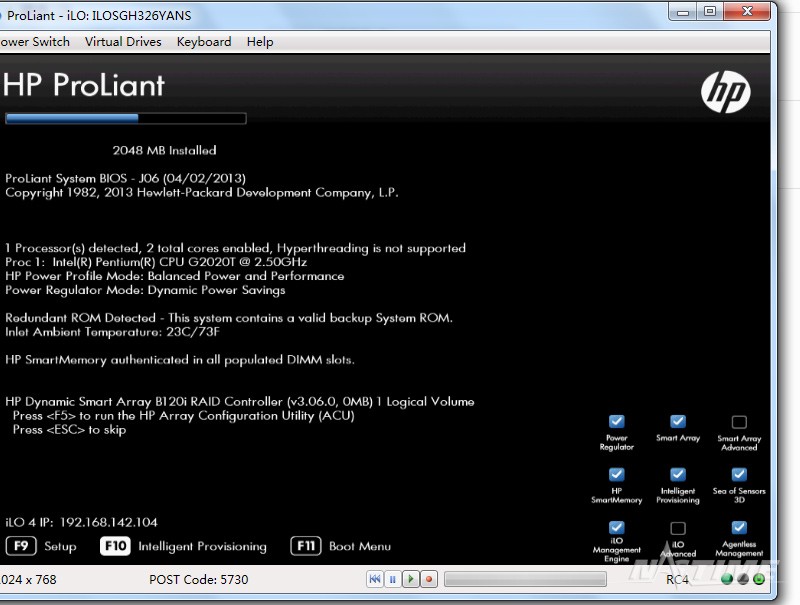Open the Virtual Drives menu

(x=123, y=42)
